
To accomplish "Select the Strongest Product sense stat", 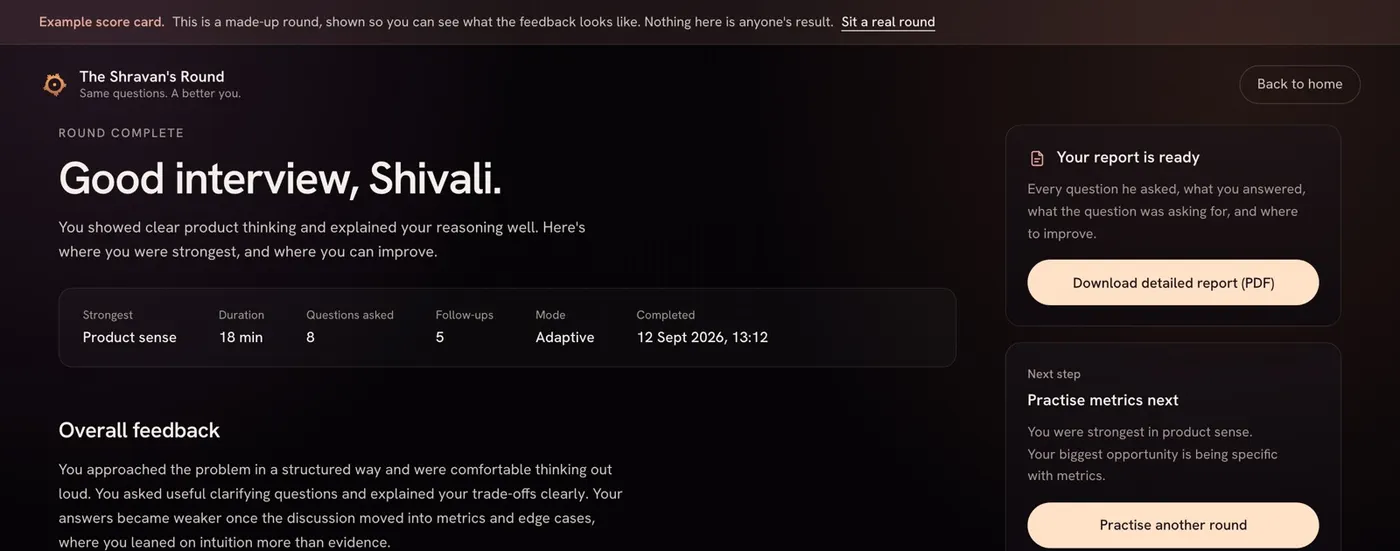I will pos(129,327).
